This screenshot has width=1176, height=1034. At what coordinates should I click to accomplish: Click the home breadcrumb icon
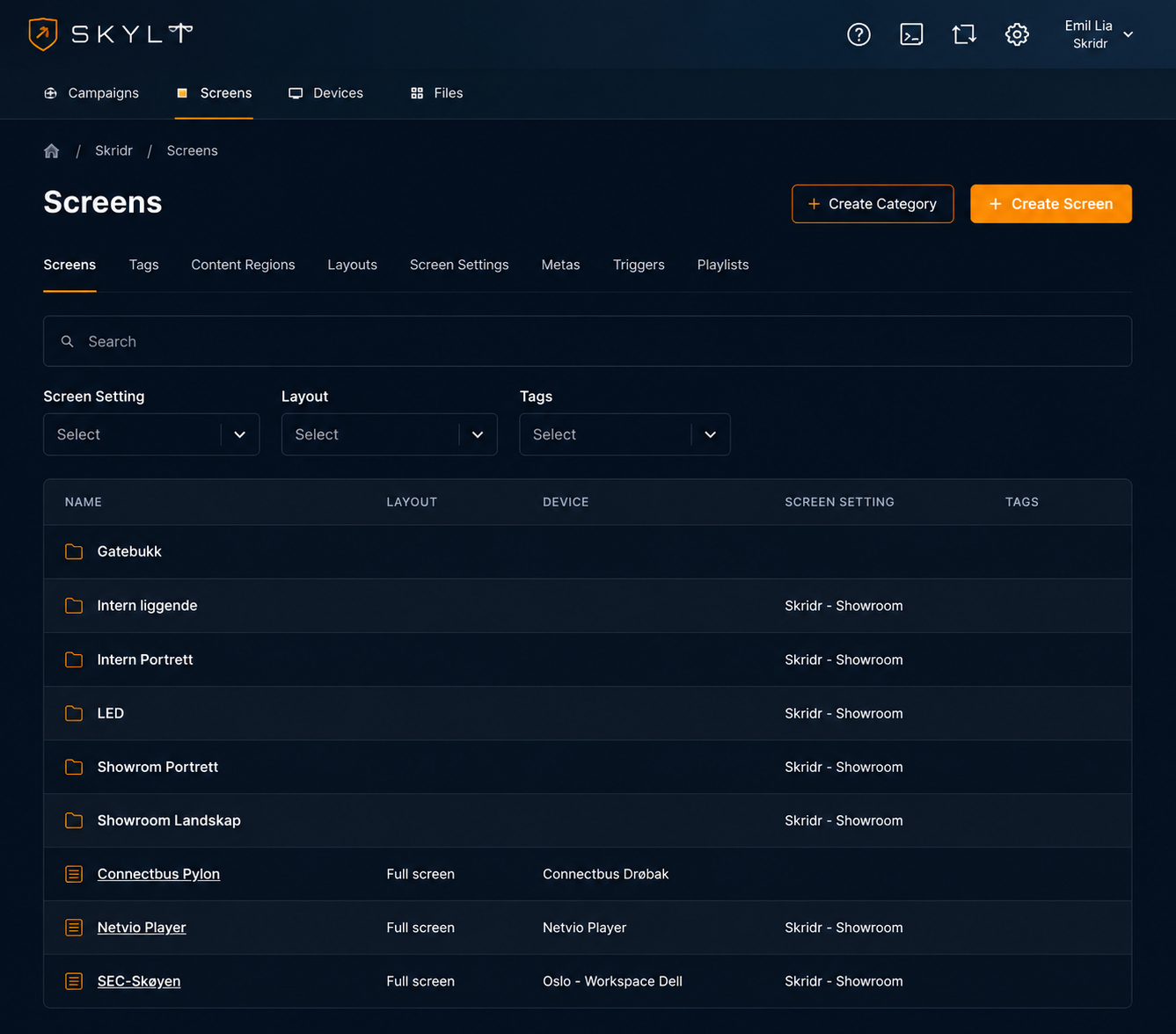(52, 151)
